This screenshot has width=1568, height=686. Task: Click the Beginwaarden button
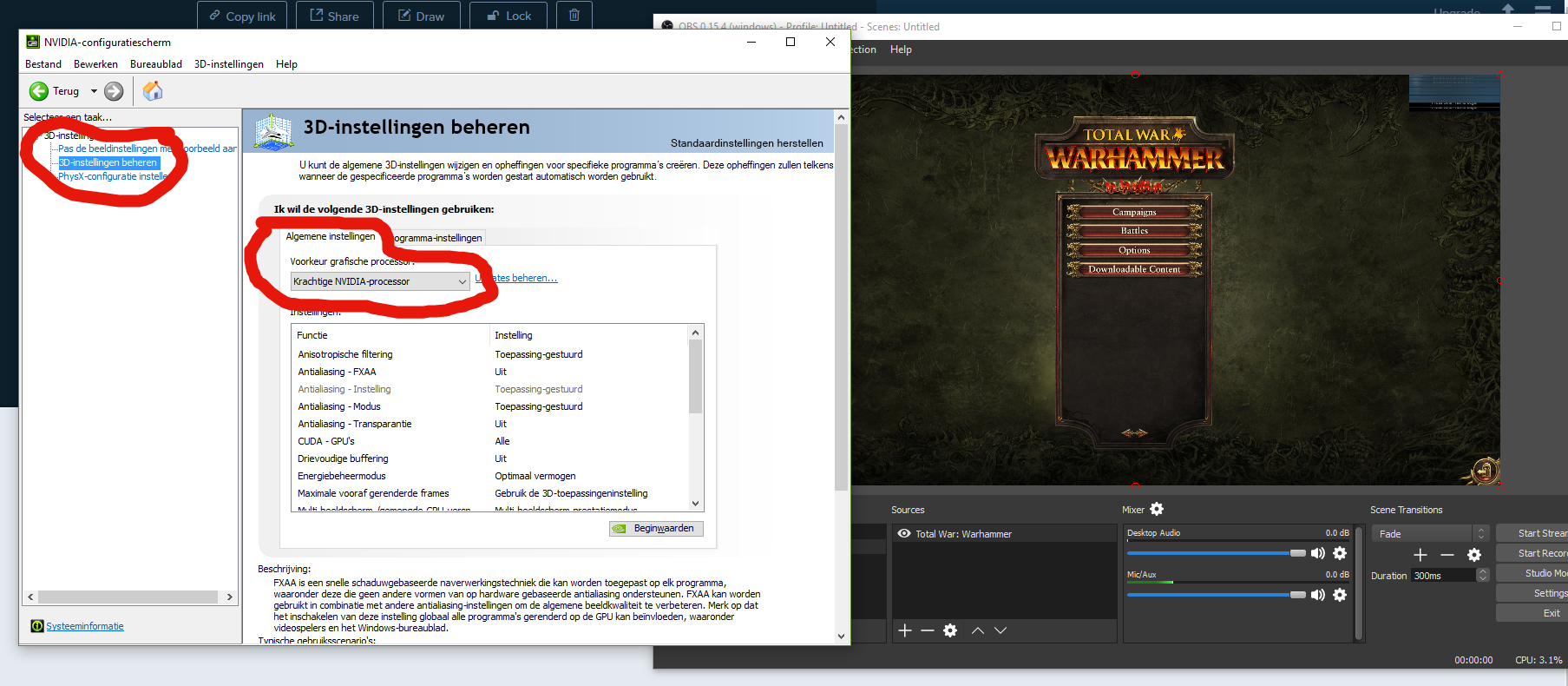click(656, 528)
